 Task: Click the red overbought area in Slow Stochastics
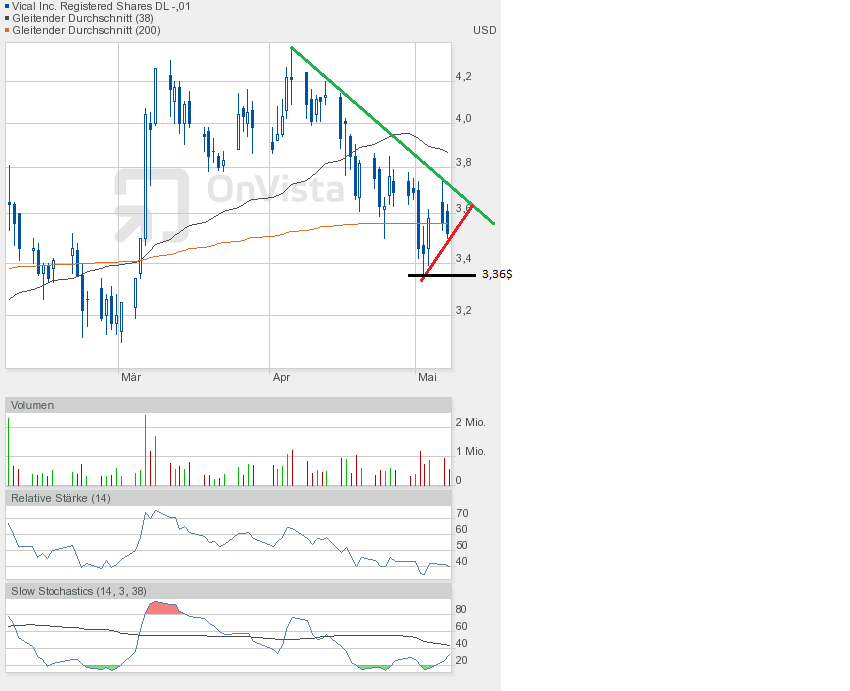pos(160,608)
